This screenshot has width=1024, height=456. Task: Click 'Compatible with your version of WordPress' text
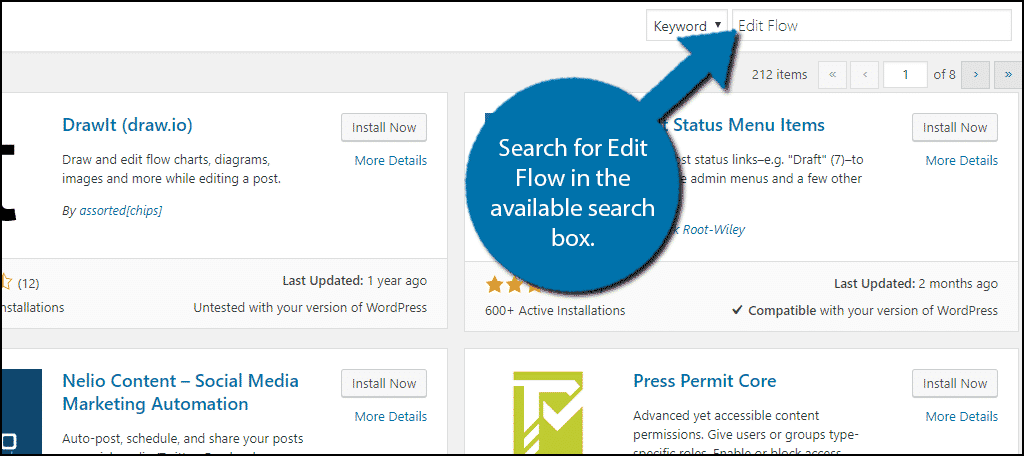point(865,310)
